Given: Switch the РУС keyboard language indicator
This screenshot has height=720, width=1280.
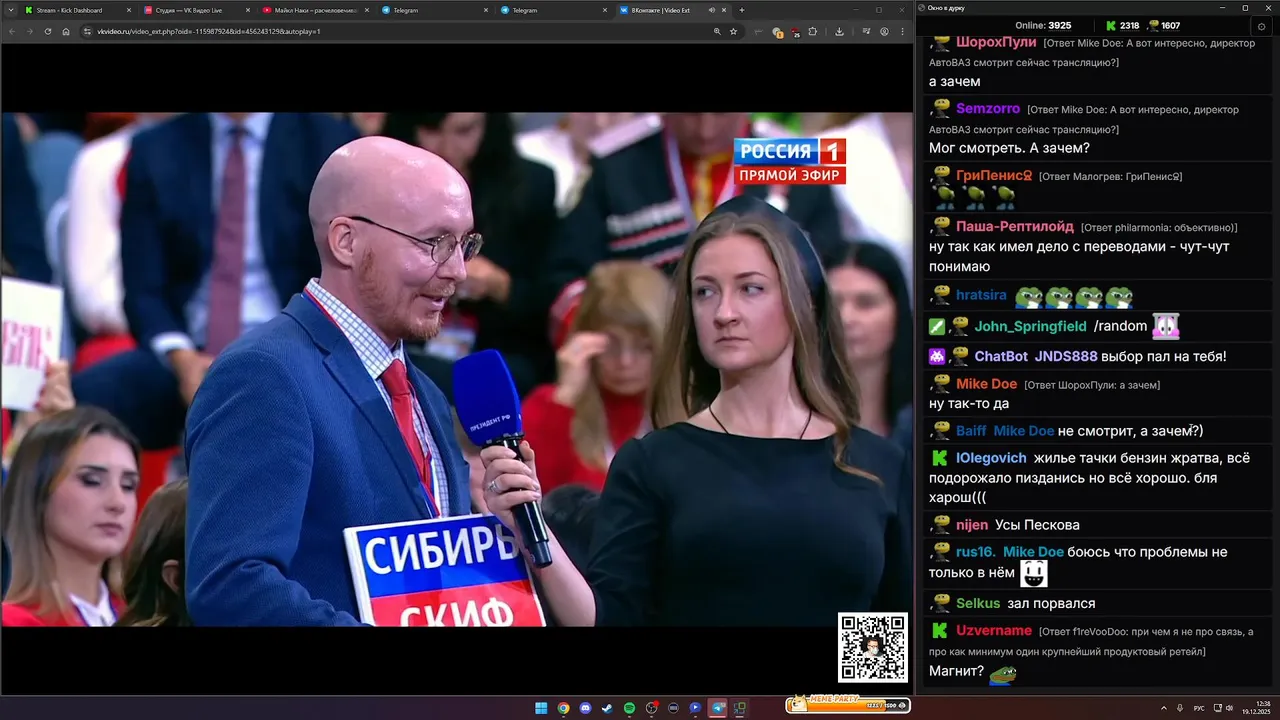Looking at the screenshot, I should tap(1199, 708).
